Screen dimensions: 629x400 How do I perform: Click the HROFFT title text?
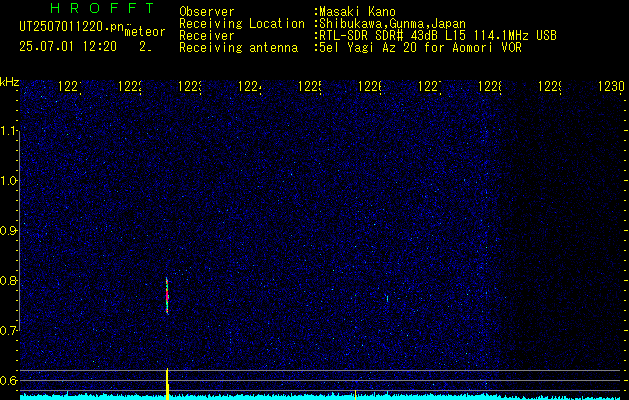[x=102, y=8]
